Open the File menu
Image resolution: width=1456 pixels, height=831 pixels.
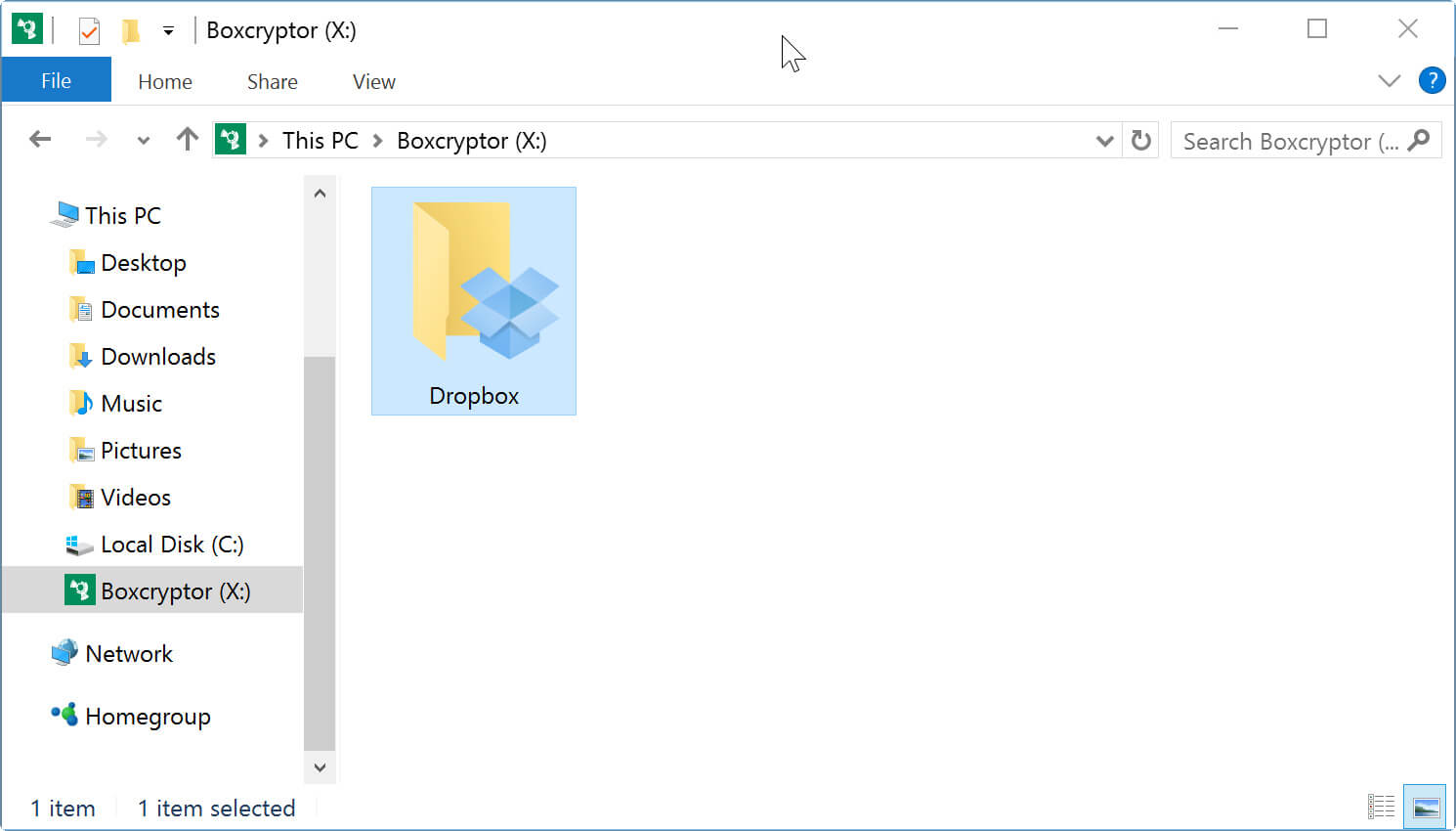click(x=56, y=81)
